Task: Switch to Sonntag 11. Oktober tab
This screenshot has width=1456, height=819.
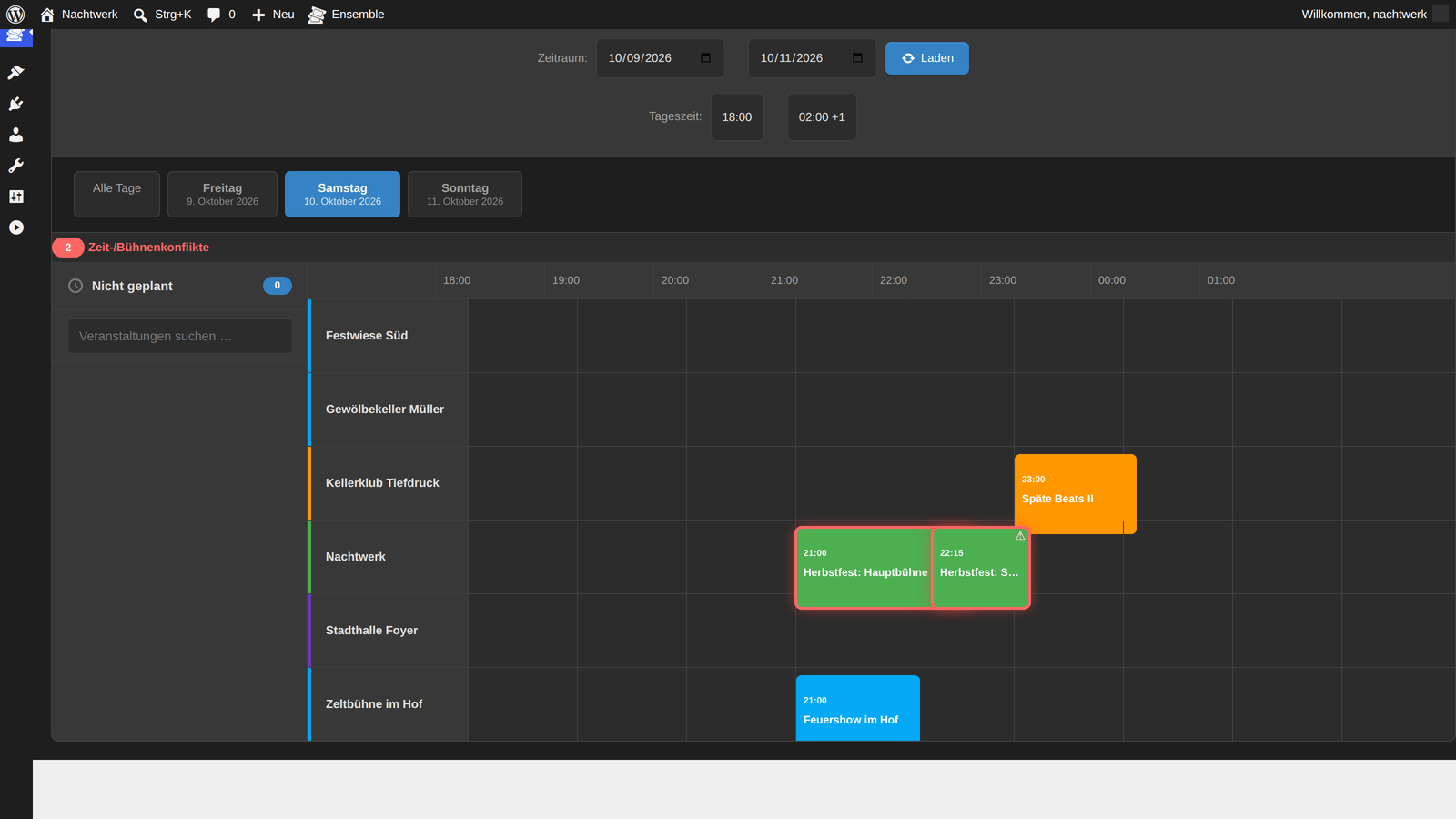Action: pyautogui.click(x=465, y=194)
